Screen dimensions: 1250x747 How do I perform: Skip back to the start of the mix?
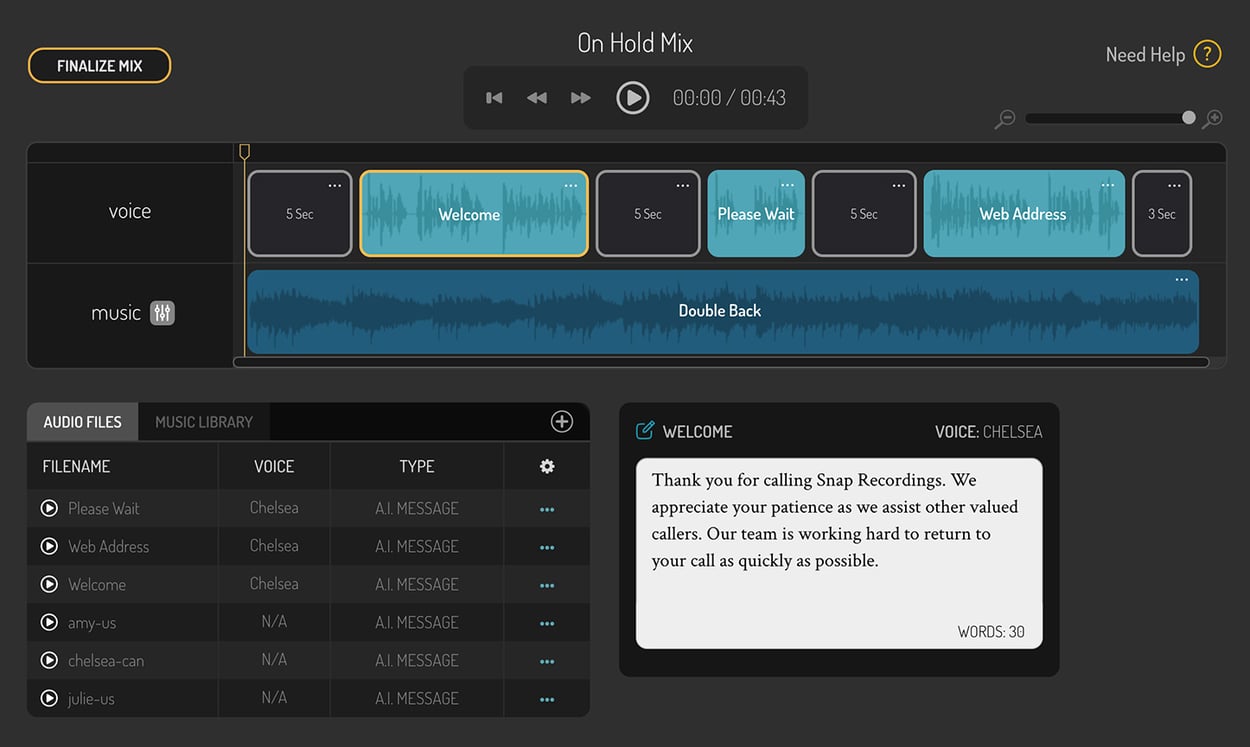493,97
